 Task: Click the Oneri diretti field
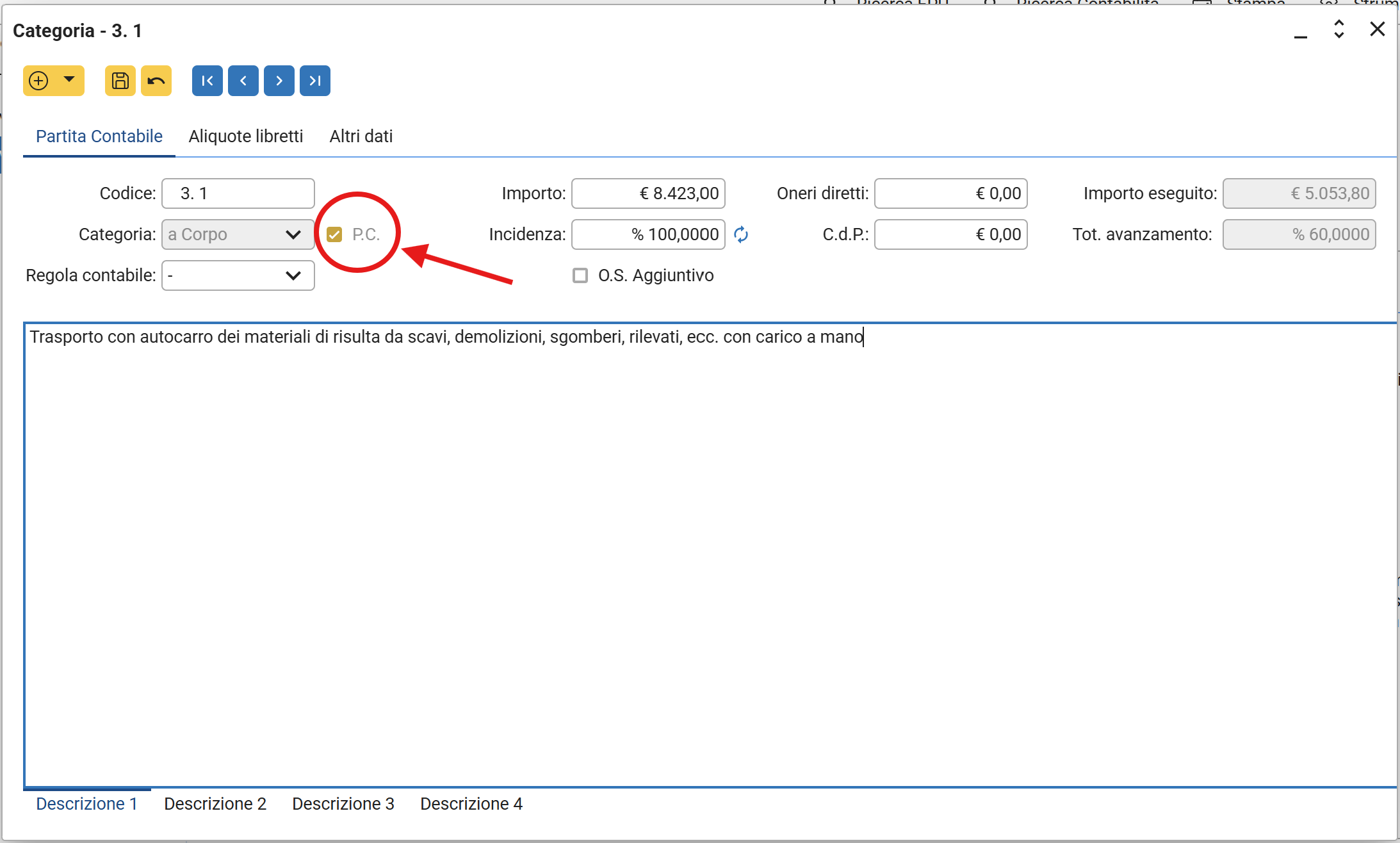coord(950,193)
